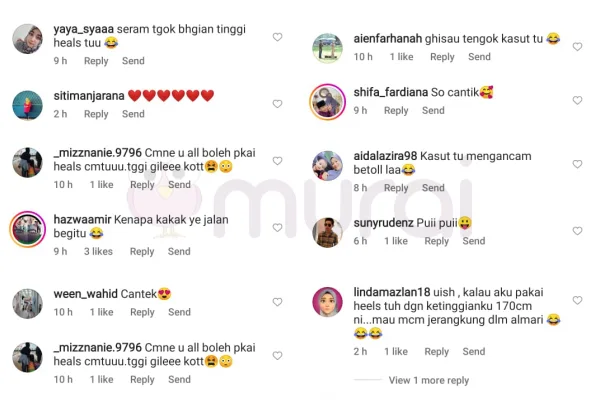This screenshot has width=600, height=400.
Task: Send aienfarhanah's comment
Action: 479,57
